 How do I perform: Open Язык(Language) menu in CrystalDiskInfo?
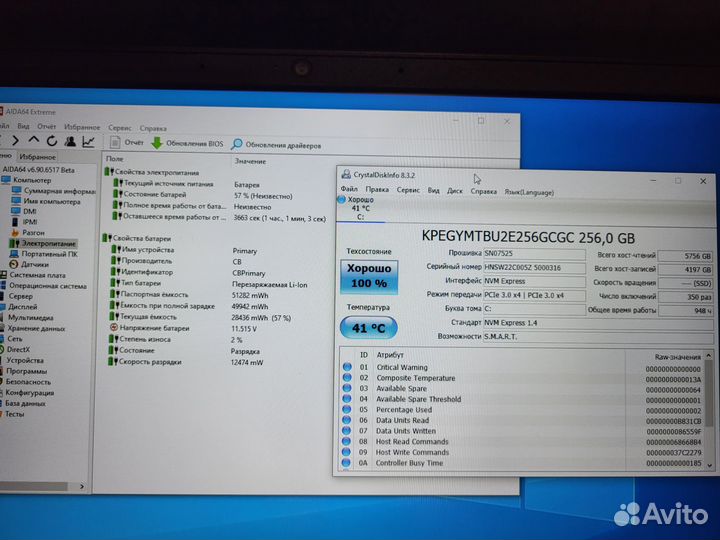pos(529,192)
